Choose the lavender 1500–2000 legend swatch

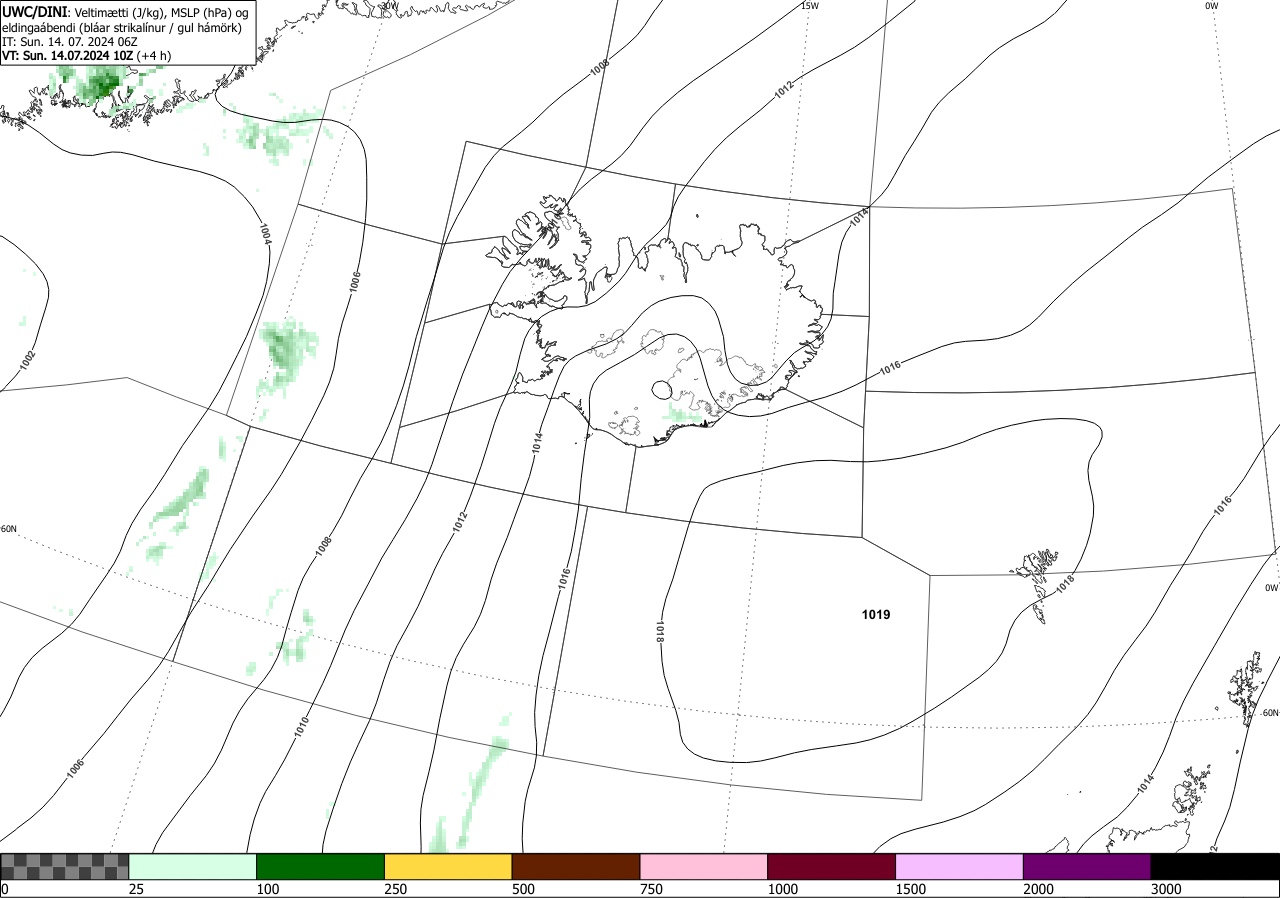pos(960,866)
